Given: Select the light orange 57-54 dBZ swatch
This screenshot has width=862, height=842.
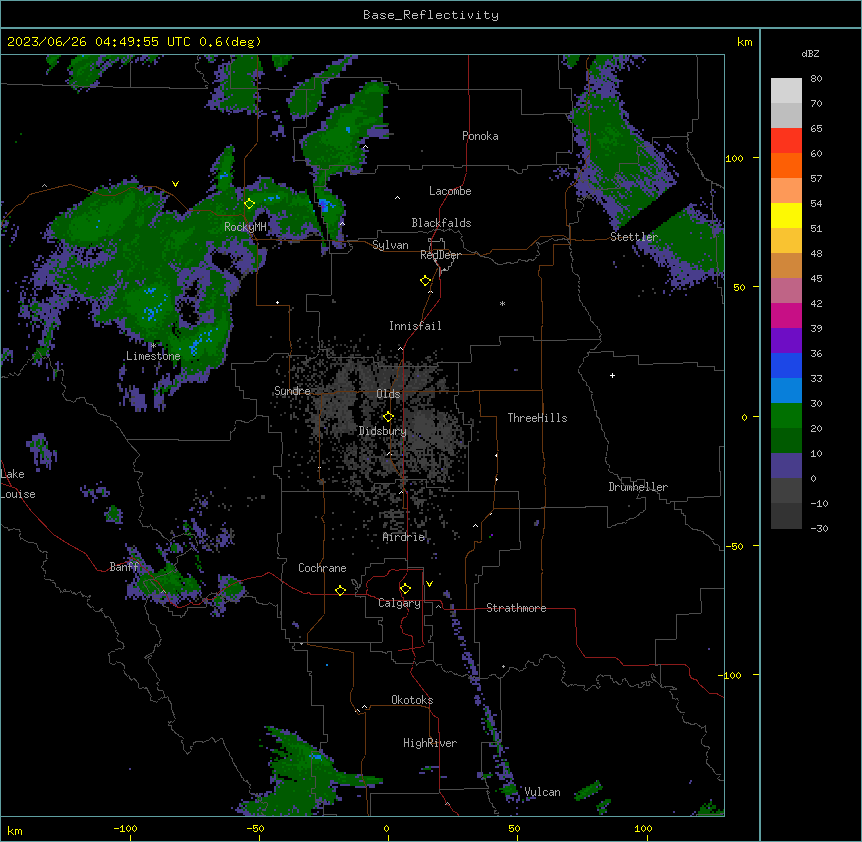Looking at the screenshot, I should tap(786, 191).
